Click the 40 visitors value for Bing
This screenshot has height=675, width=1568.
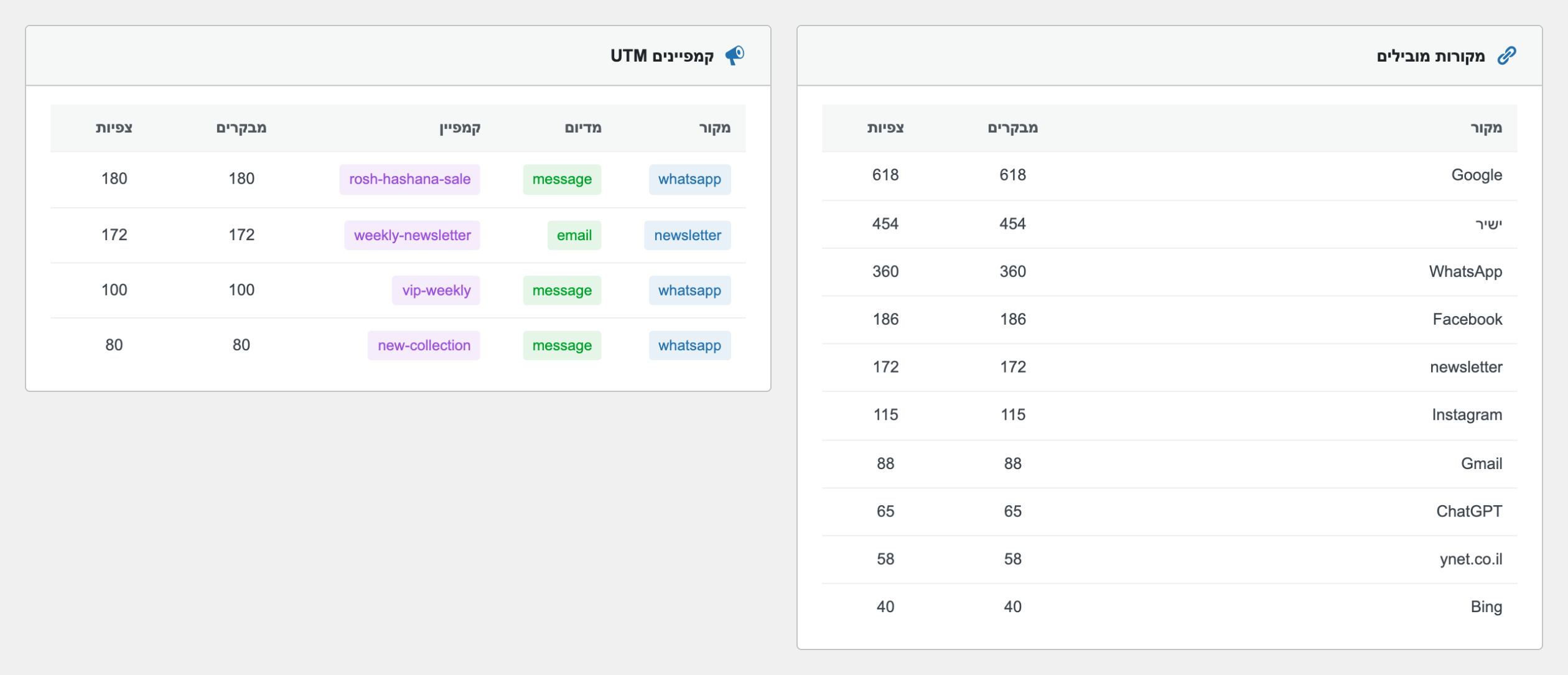click(1013, 607)
